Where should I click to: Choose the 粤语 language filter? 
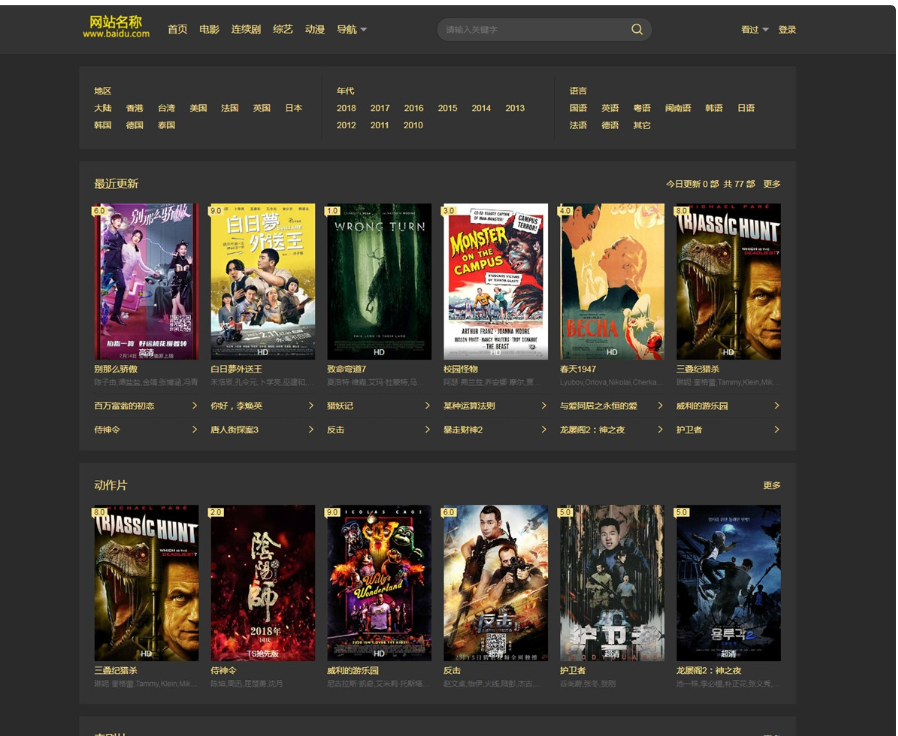tap(641, 108)
